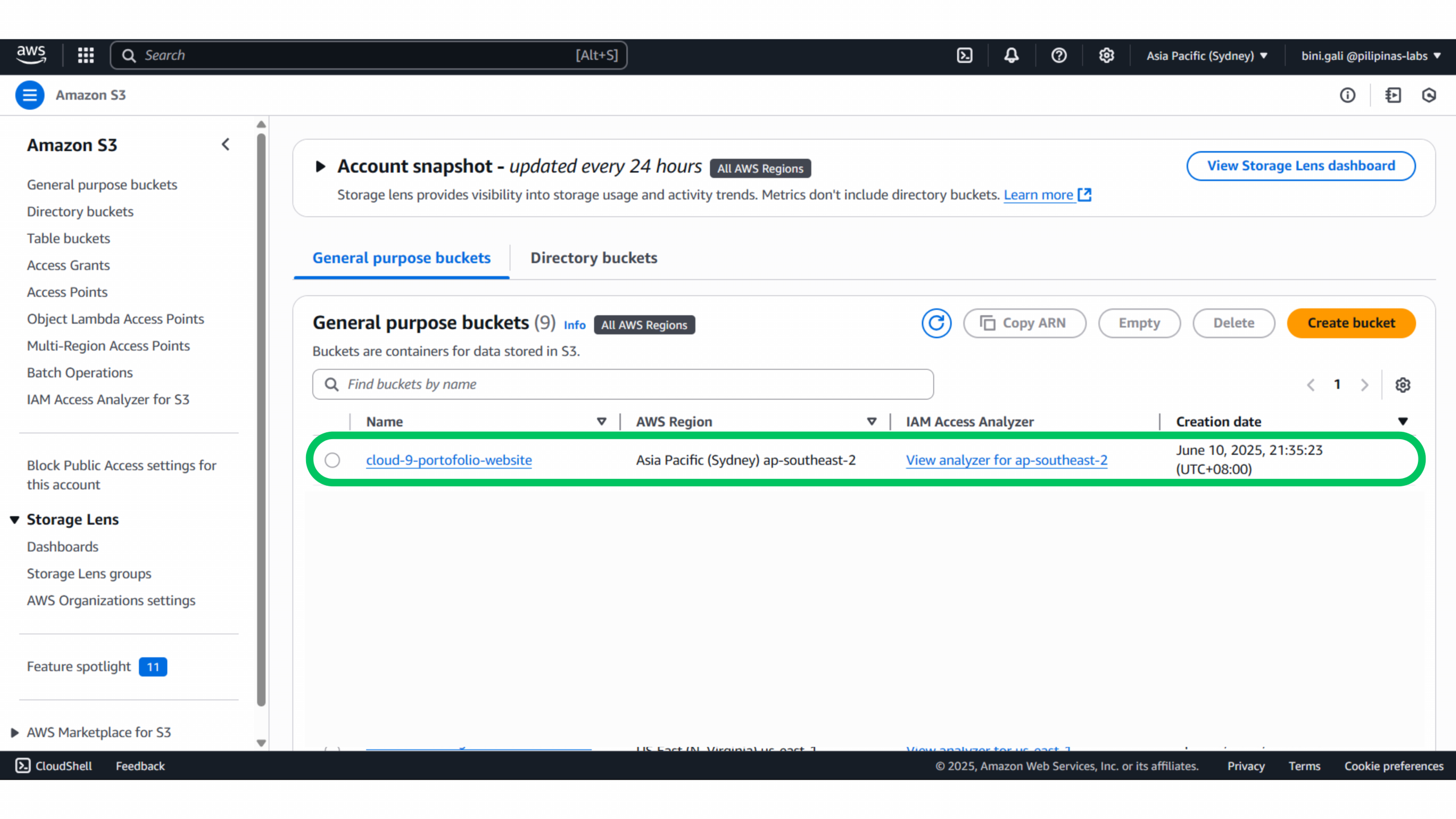This screenshot has width=1456, height=819.
Task: Open Batch Operations in sidebar
Action: coord(80,373)
